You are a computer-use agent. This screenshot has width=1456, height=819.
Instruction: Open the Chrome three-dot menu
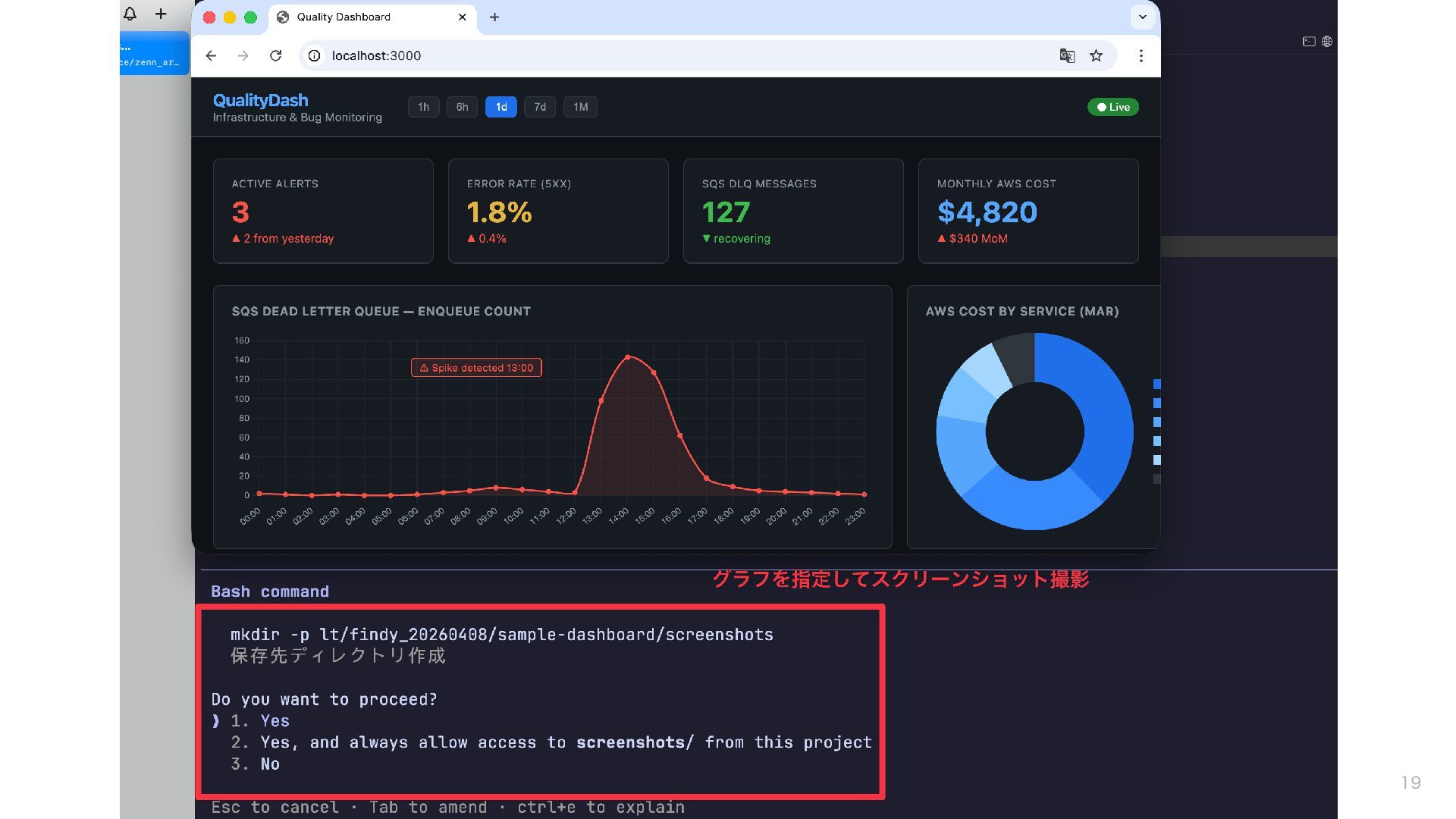click(1141, 55)
